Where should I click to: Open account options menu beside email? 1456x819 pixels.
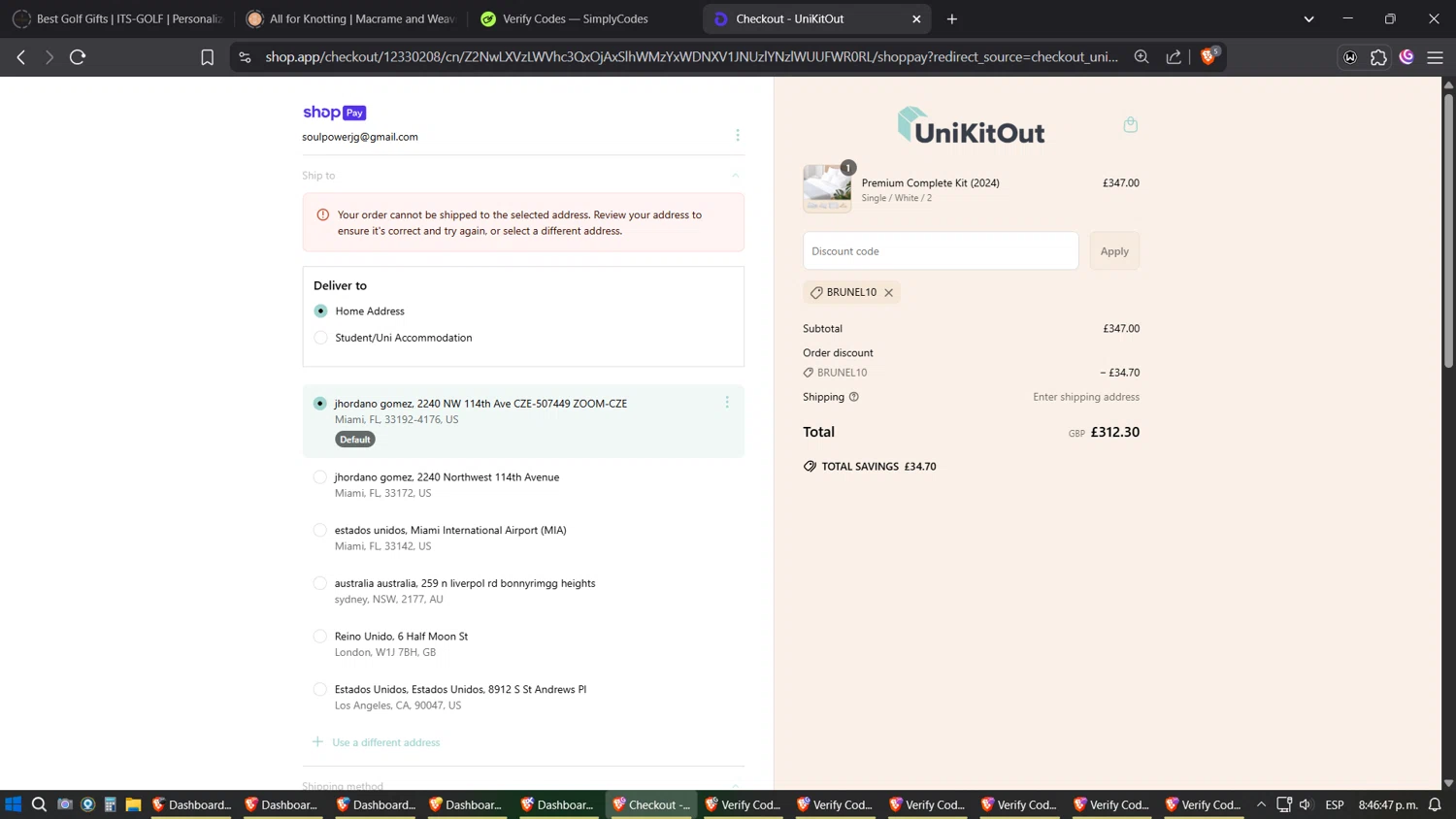tap(738, 135)
